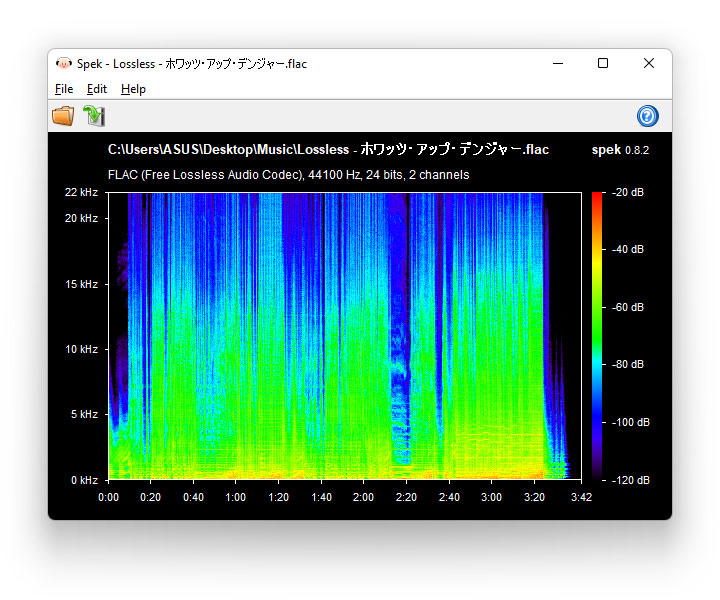Click the rainbow dB color scale bar
The height and width of the screenshot is (600, 720).
tap(597, 335)
